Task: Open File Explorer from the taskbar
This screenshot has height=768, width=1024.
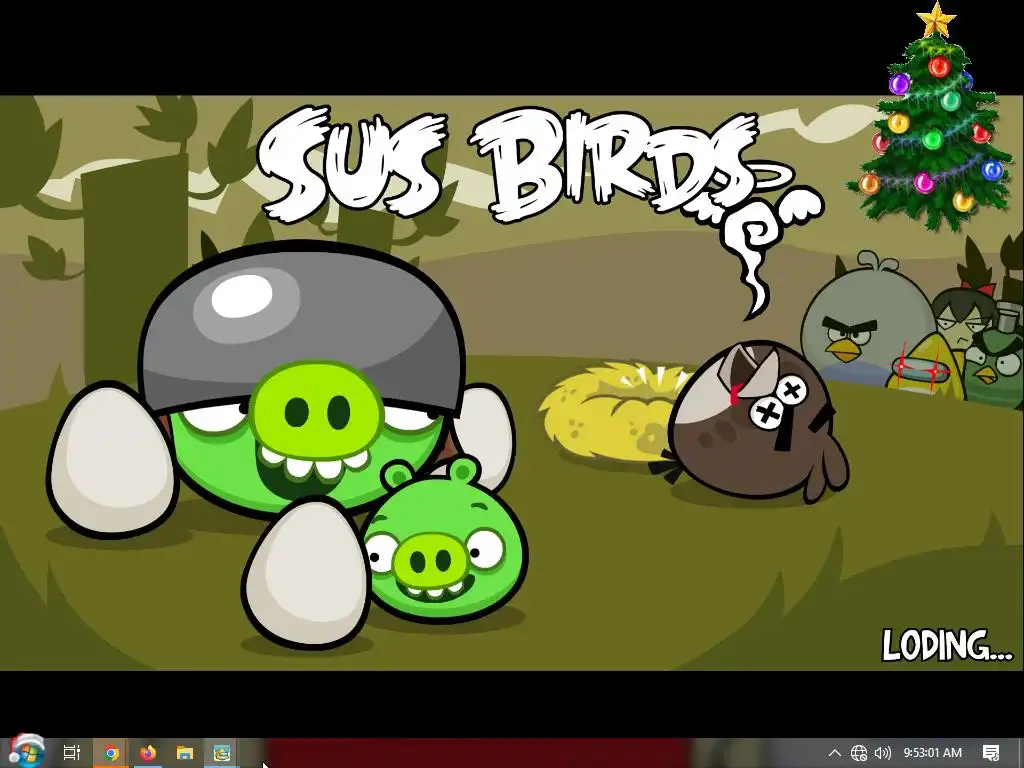Action: 185,753
